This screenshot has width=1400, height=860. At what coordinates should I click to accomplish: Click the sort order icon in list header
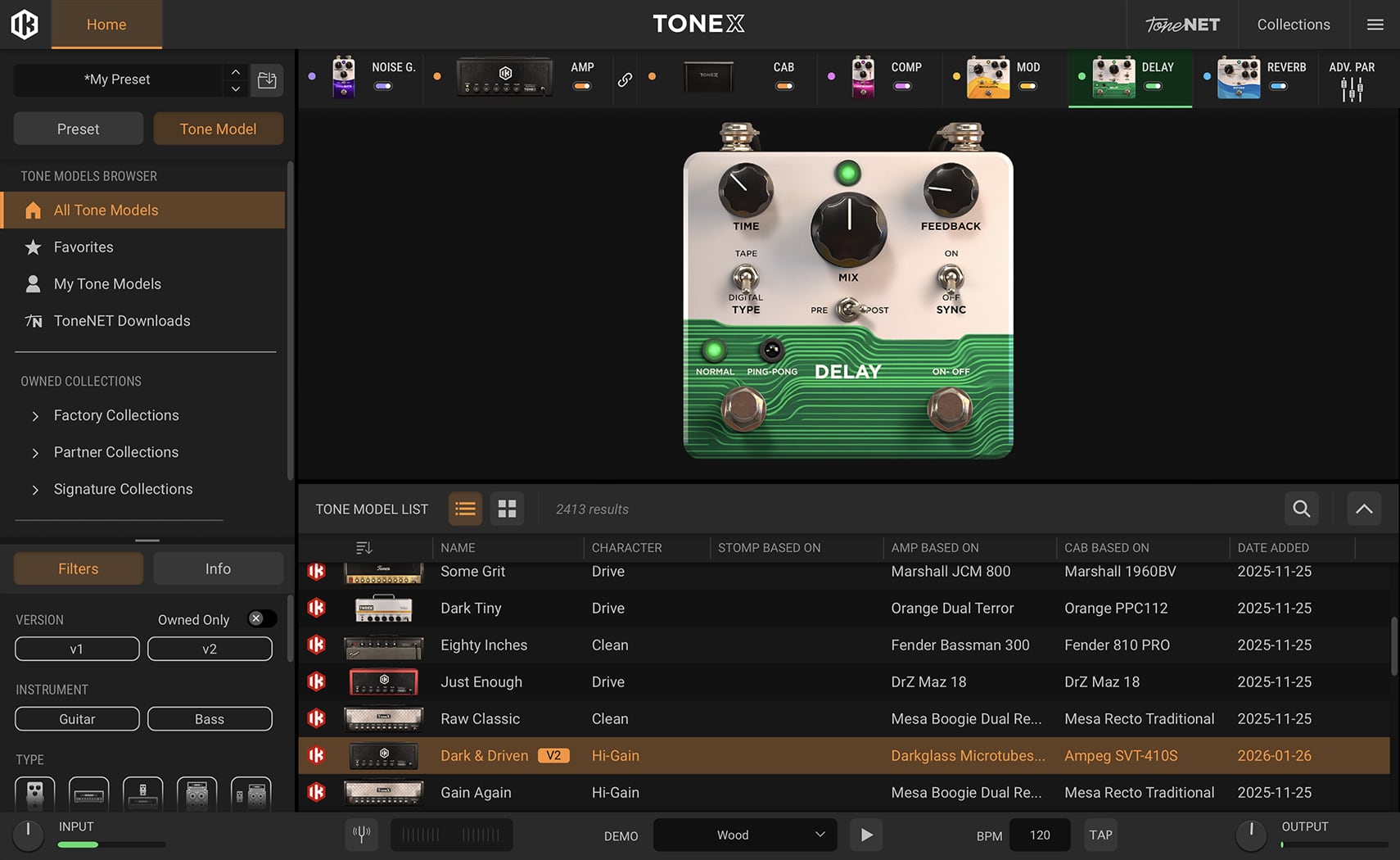pyautogui.click(x=364, y=547)
